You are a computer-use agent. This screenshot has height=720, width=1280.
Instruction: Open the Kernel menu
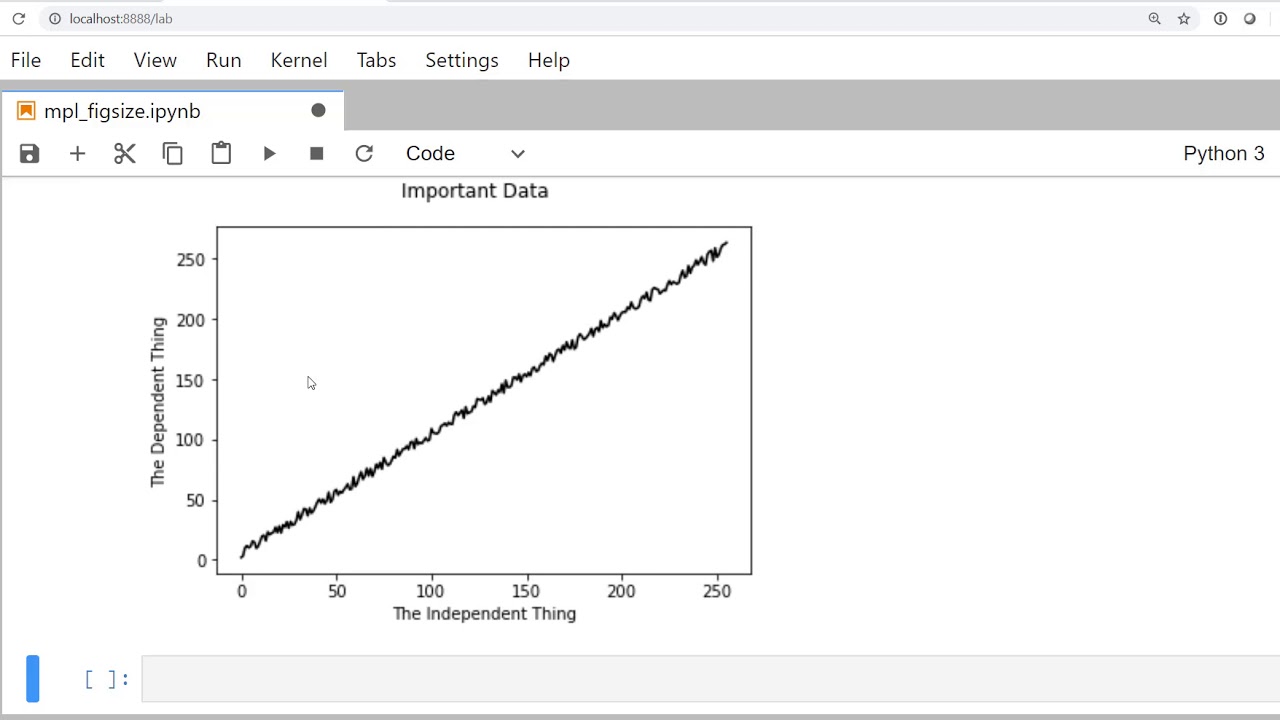point(299,60)
